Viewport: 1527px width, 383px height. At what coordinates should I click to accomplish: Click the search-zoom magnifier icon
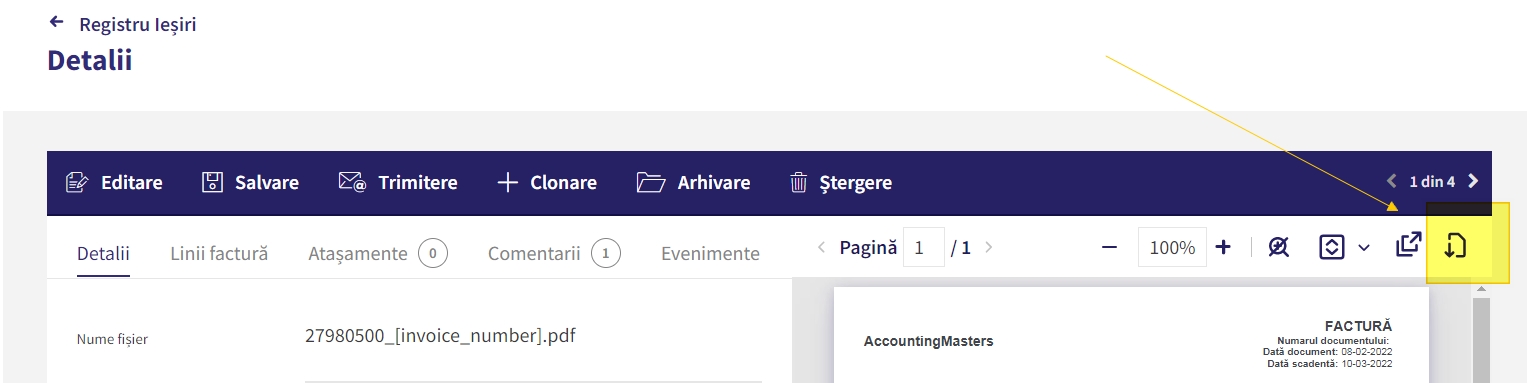point(1278,247)
